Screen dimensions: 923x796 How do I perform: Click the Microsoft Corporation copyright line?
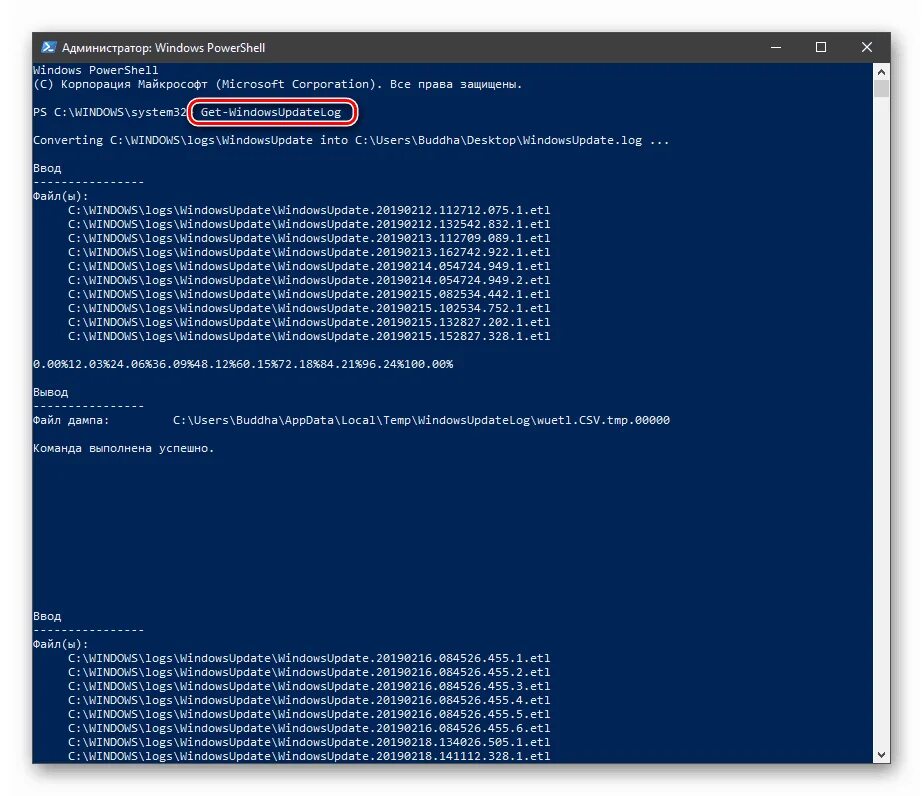(278, 84)
